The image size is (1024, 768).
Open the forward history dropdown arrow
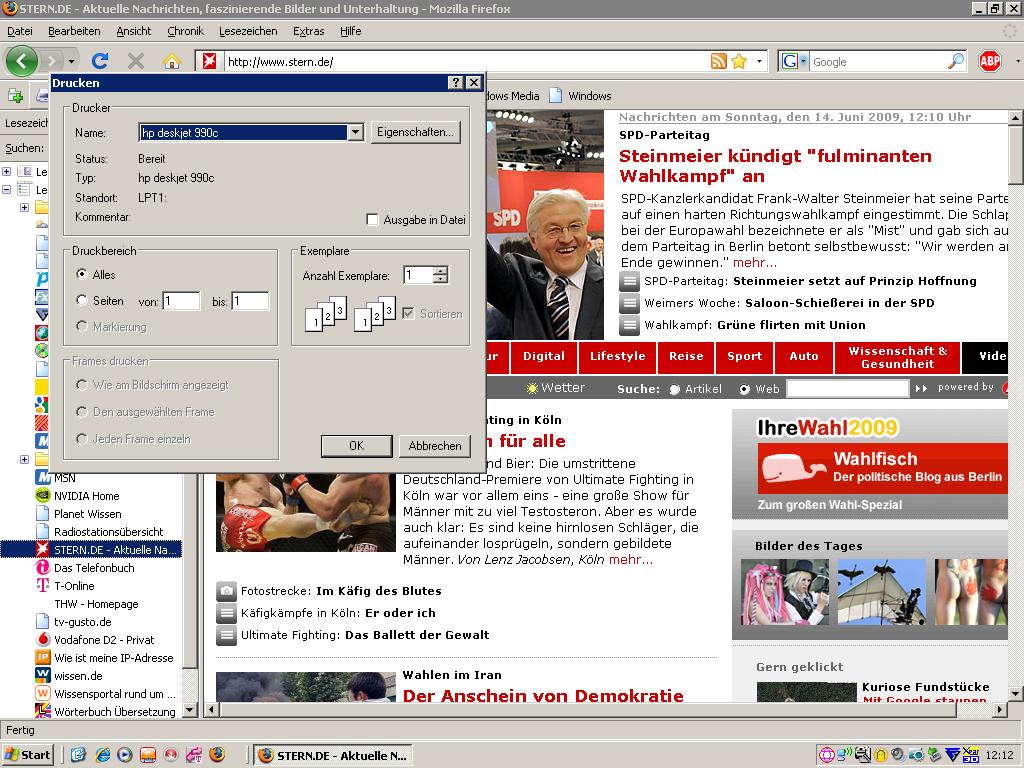[x=71, y=61]
